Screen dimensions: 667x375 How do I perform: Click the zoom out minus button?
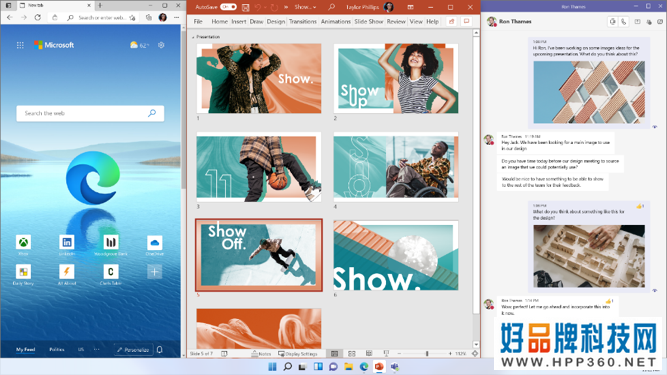point(399,353)
